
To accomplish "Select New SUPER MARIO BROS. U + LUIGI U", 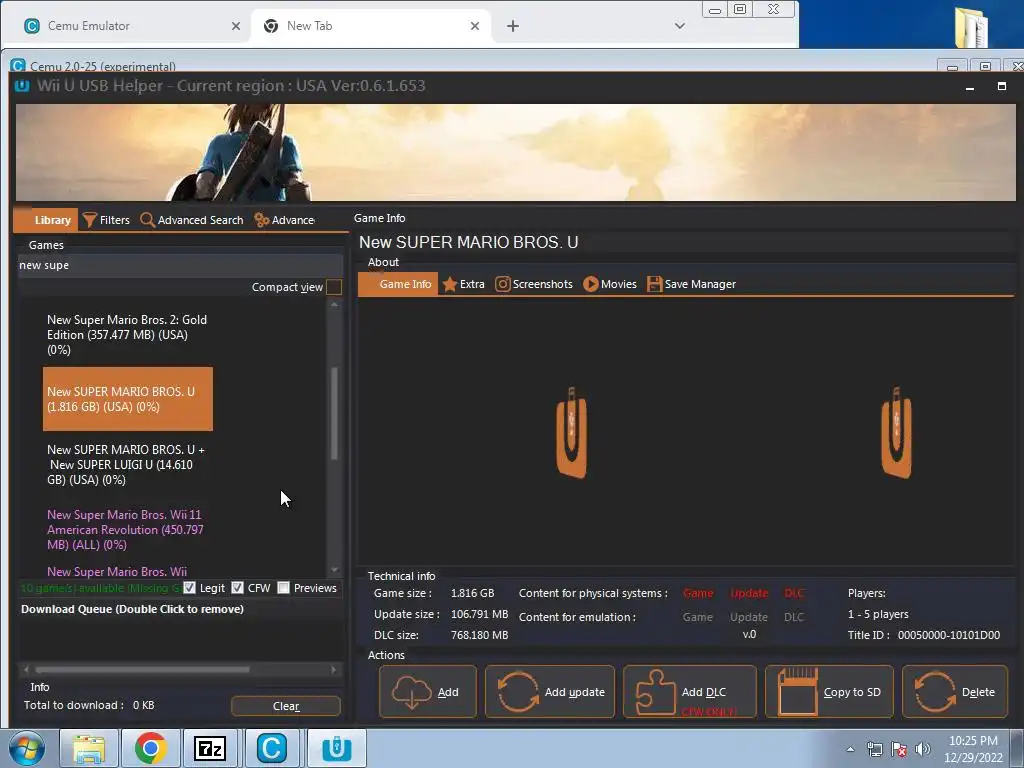I will pyautogui.click(x=127, y=464).
